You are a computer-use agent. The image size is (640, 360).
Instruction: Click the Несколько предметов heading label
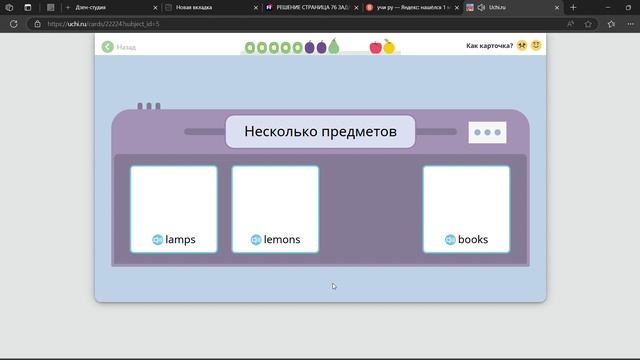[320, 131]
